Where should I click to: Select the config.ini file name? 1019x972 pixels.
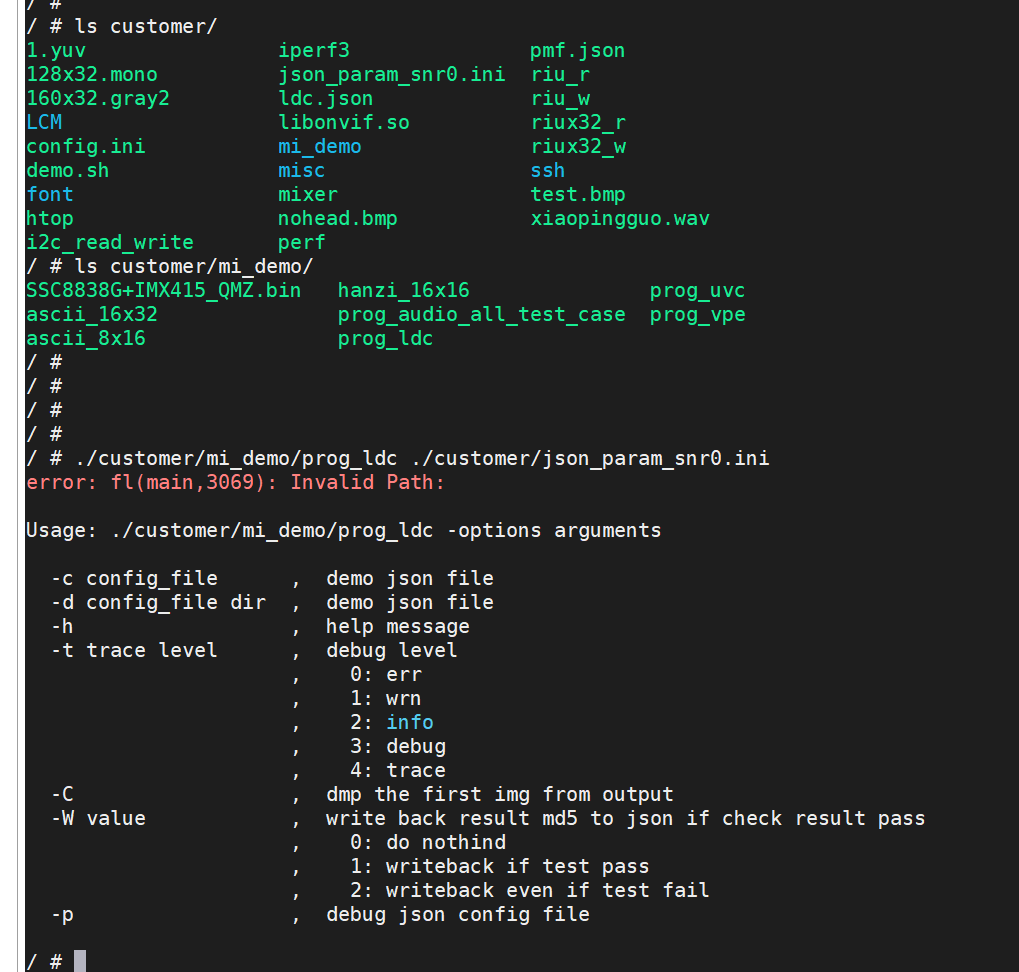[x=86, y=147]
